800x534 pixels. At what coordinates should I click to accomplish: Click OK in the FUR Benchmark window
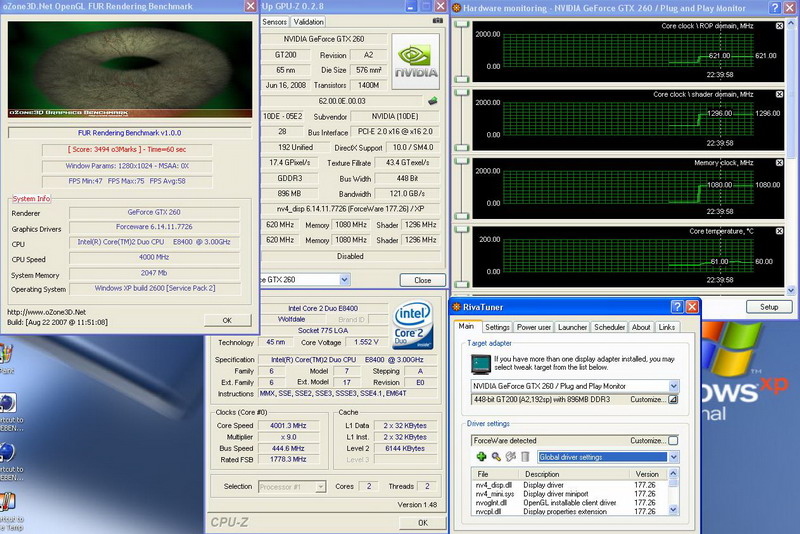pyautogui.click(x=227, y=320)
